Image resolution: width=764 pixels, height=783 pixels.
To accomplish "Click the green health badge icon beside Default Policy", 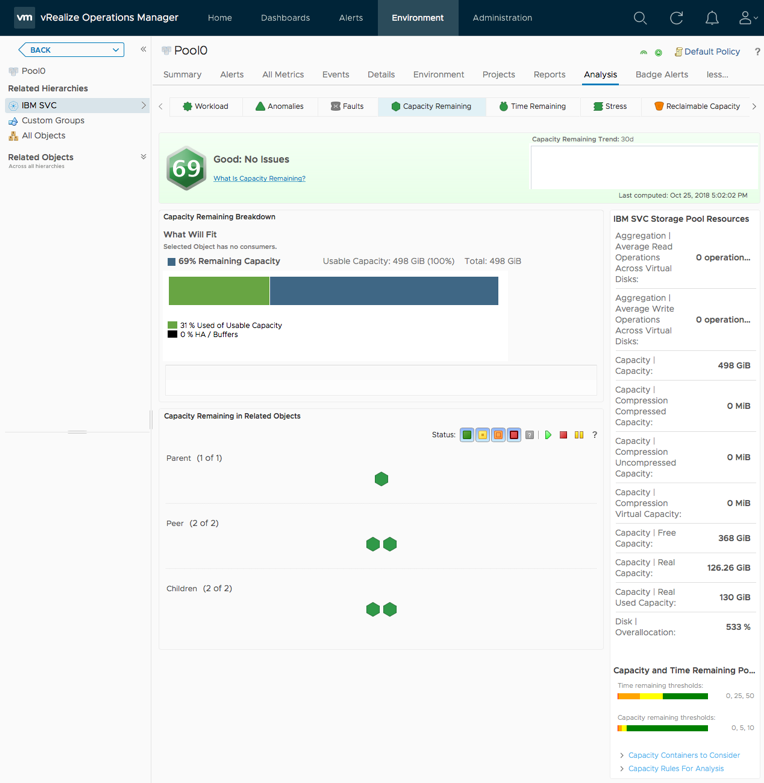I will [659, 52].
